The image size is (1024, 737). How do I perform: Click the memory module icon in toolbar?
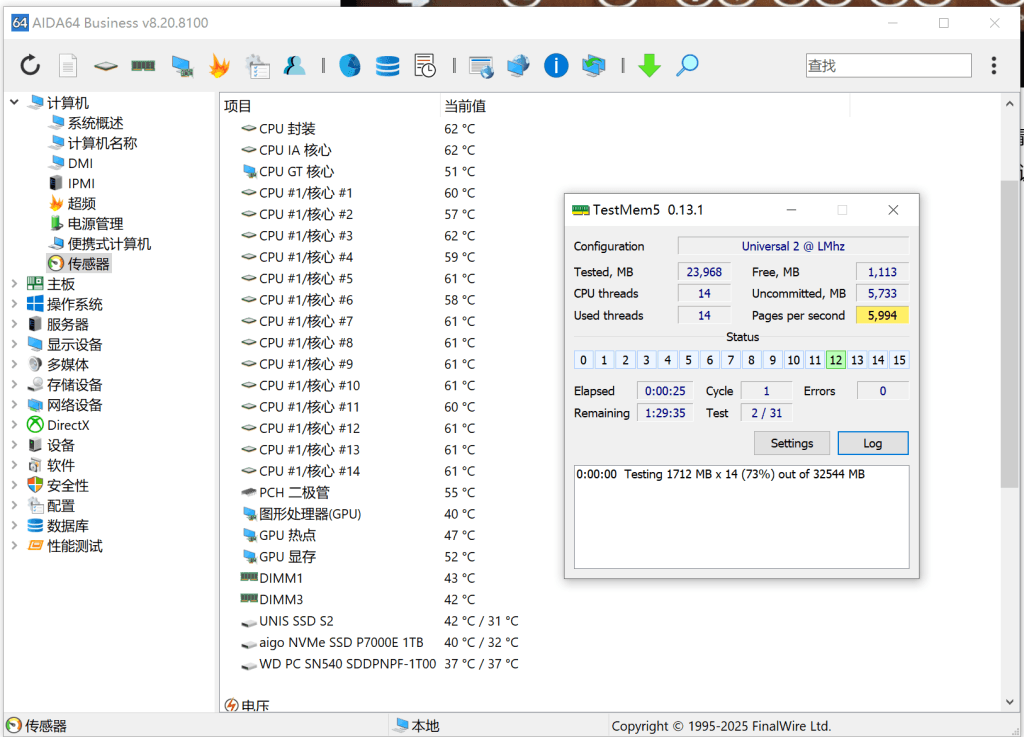143,65
